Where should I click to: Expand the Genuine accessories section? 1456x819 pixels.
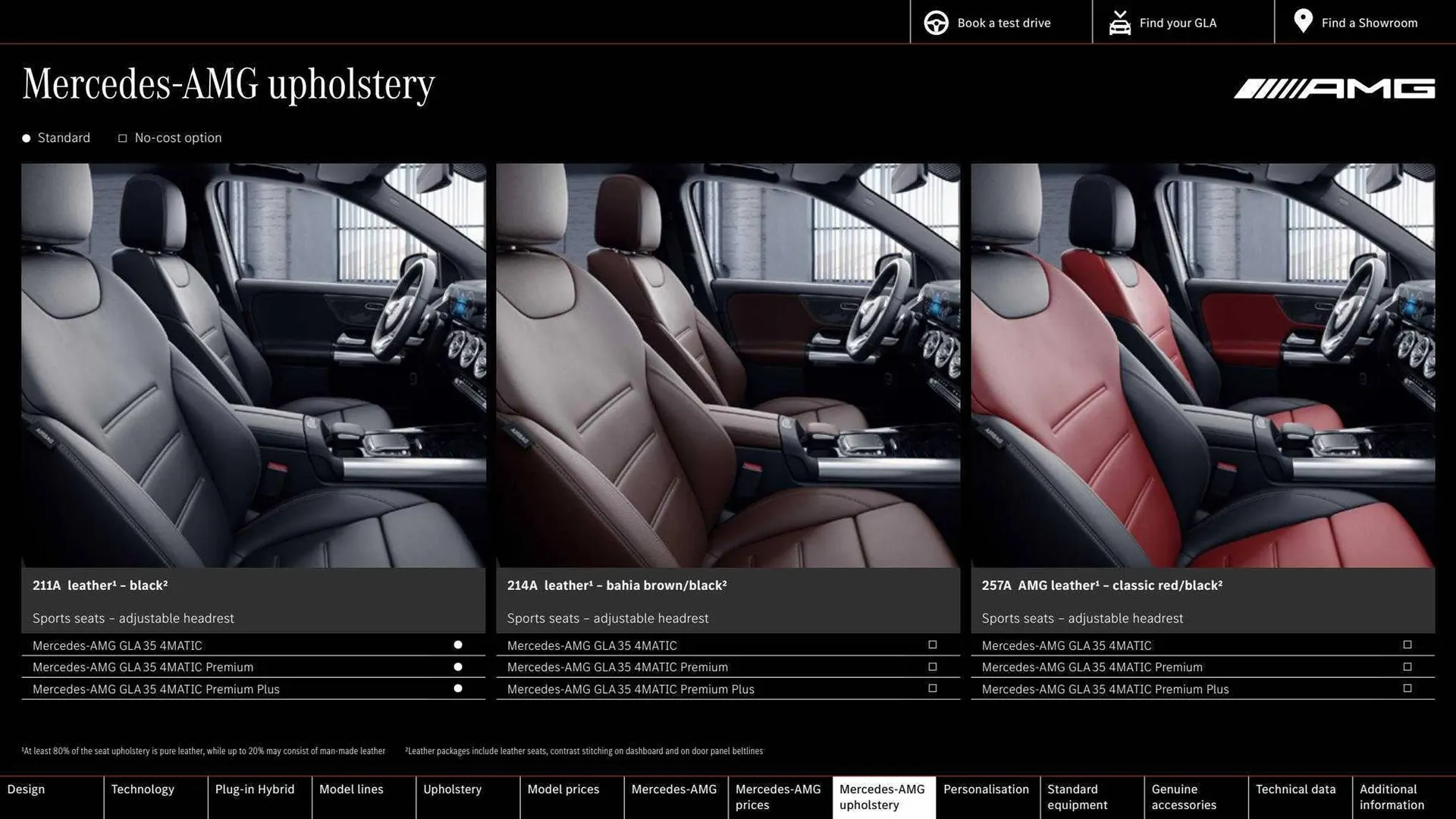pos(1182,797)
